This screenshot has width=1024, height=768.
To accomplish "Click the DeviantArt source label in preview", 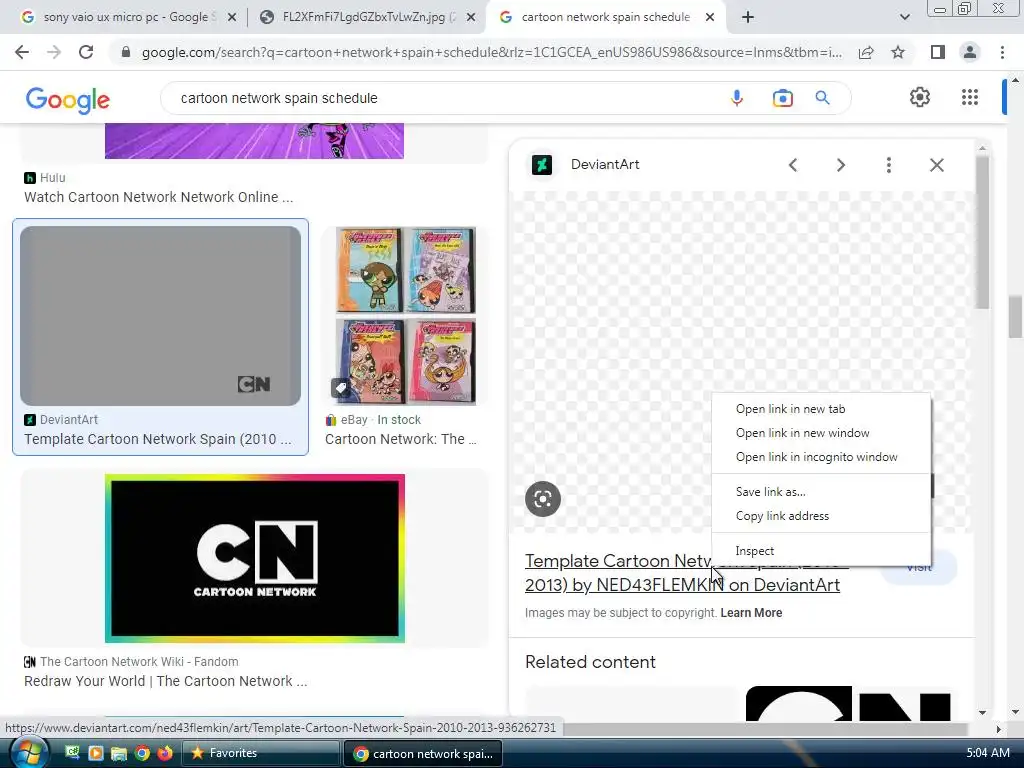I will 605,165.
